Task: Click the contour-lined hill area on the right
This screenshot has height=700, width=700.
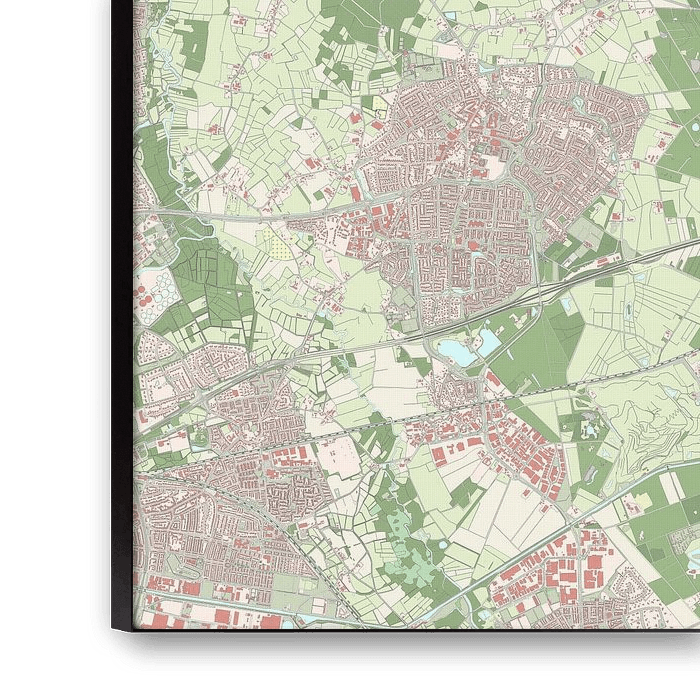Action: (640, 420)
